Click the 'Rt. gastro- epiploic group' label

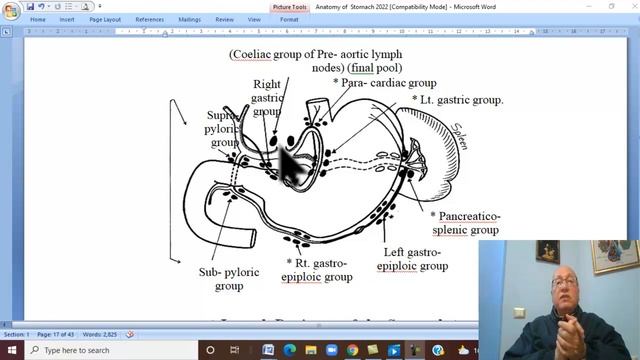pos(317,270)
